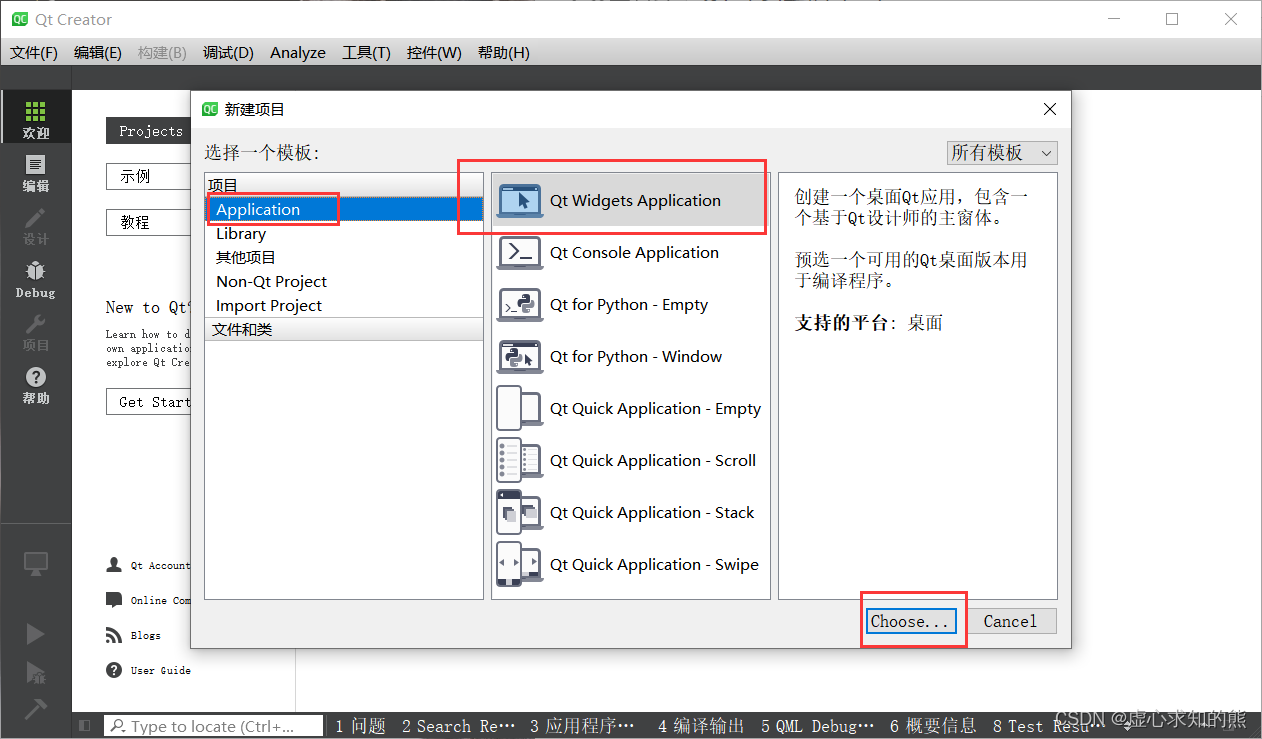Click the User Guide question mark icon
The image size is (1262, 739).
114,670
